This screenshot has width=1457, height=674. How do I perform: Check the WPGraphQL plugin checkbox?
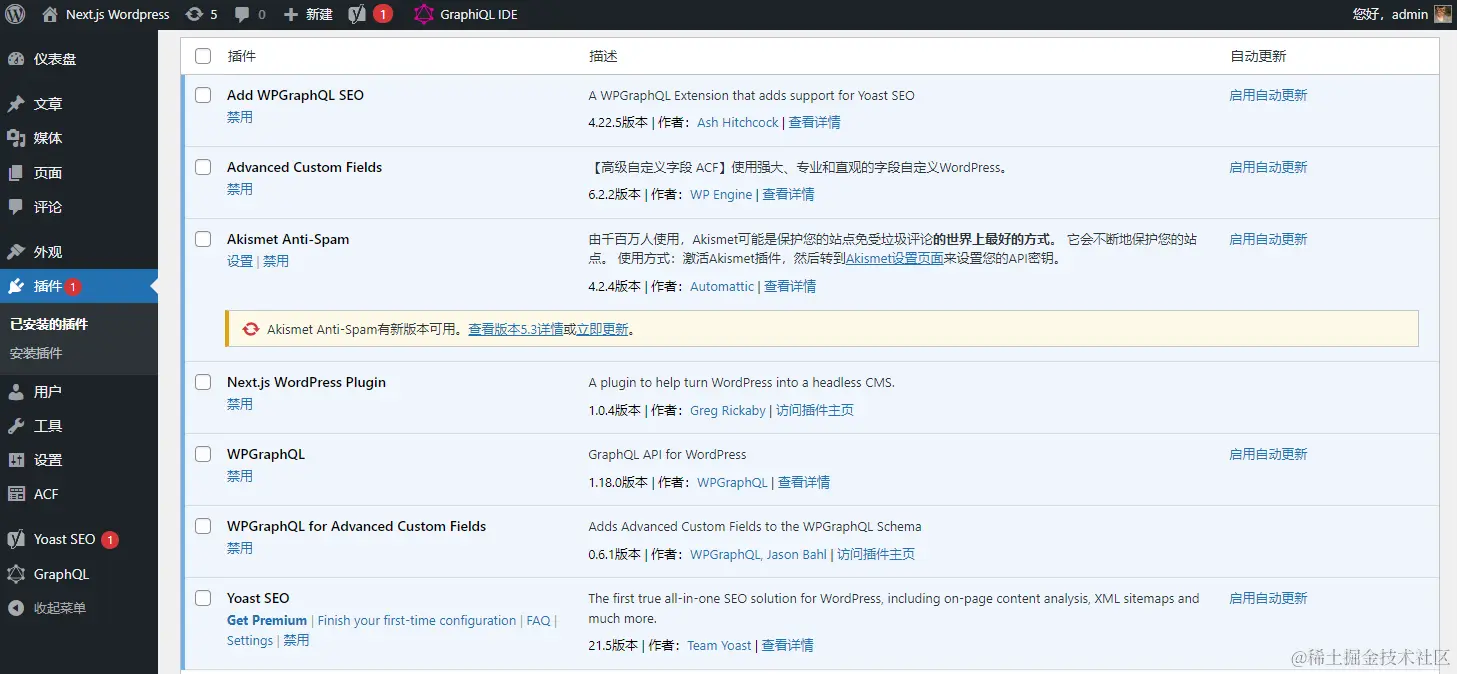[203, 454]
